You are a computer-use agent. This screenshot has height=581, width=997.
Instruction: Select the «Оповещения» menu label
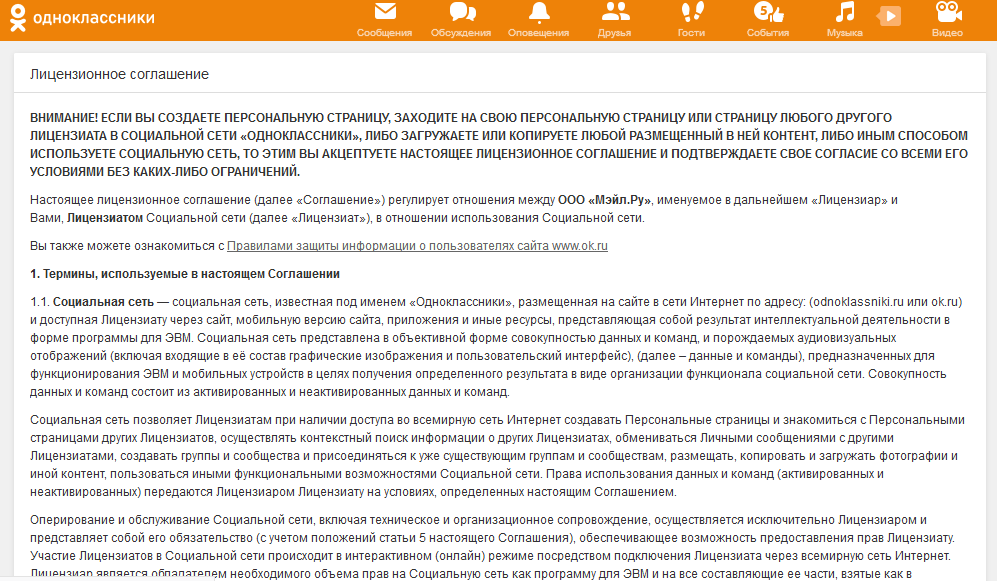pos(539,33)
